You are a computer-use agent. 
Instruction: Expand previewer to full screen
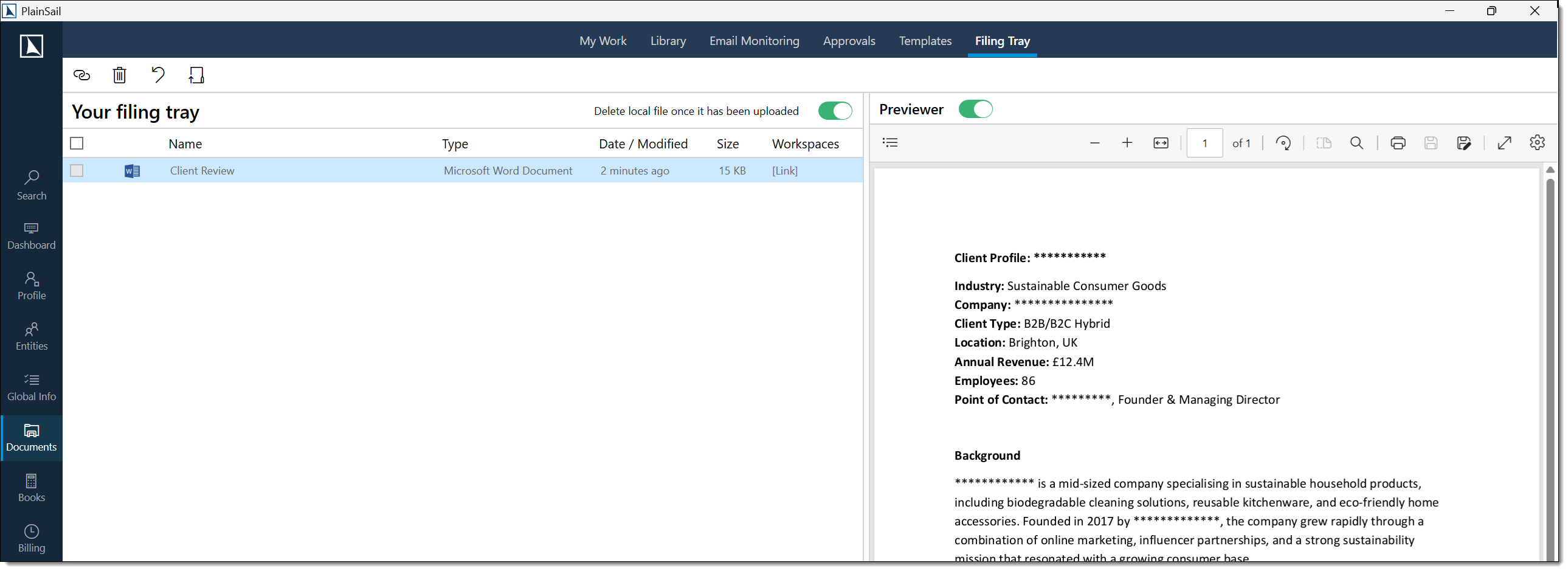coord(1504,143)
